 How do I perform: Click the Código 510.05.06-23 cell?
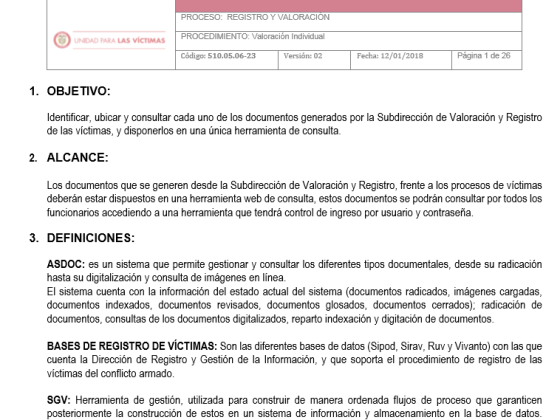tap(227, 60)
